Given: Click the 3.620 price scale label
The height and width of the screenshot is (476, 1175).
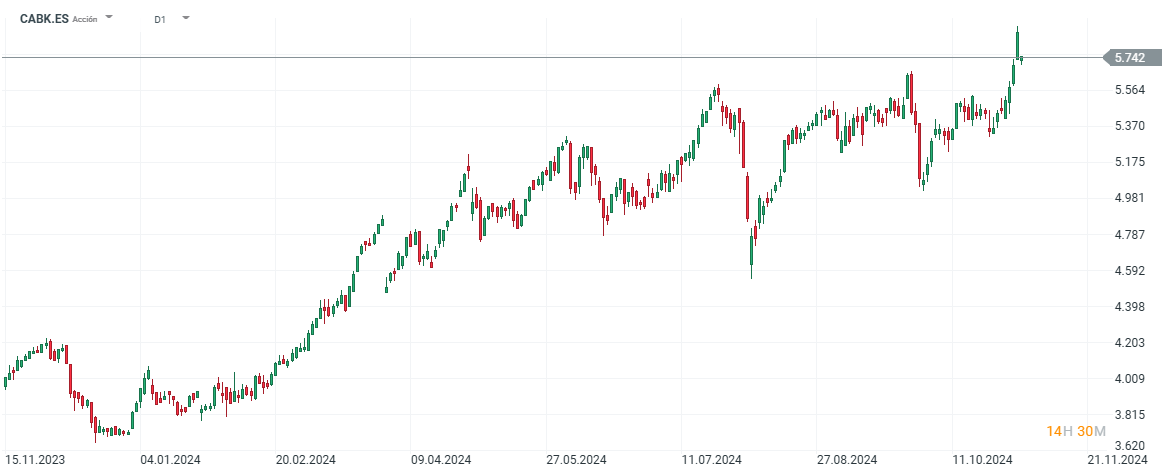Looking at the screenshot, I should click(1129, 446).
